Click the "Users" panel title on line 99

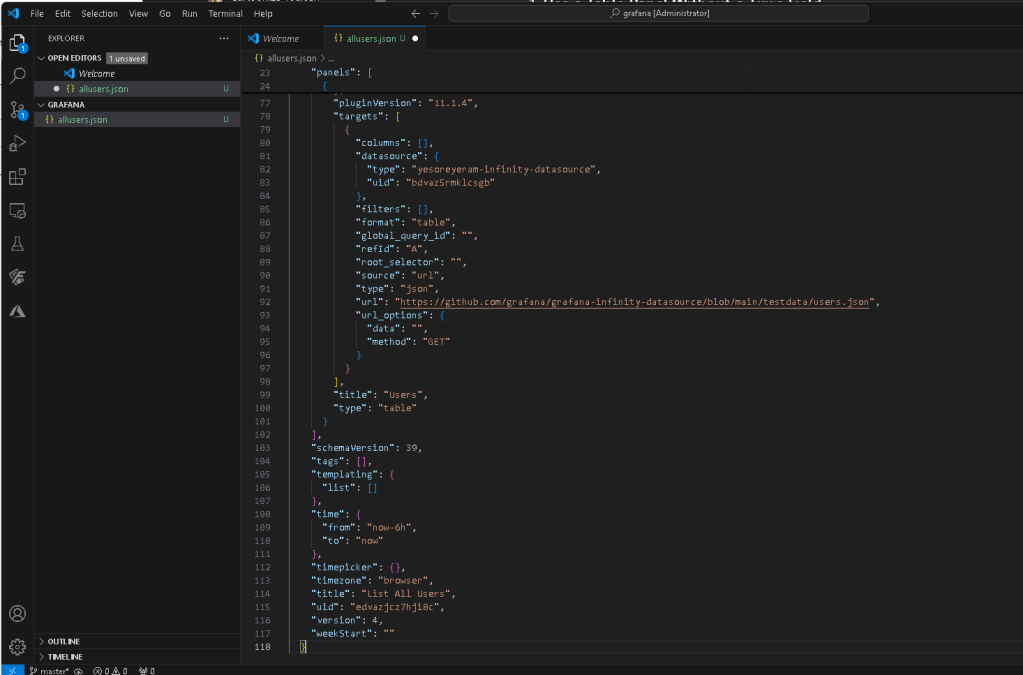pyautogui.click(x=403, y=395)
